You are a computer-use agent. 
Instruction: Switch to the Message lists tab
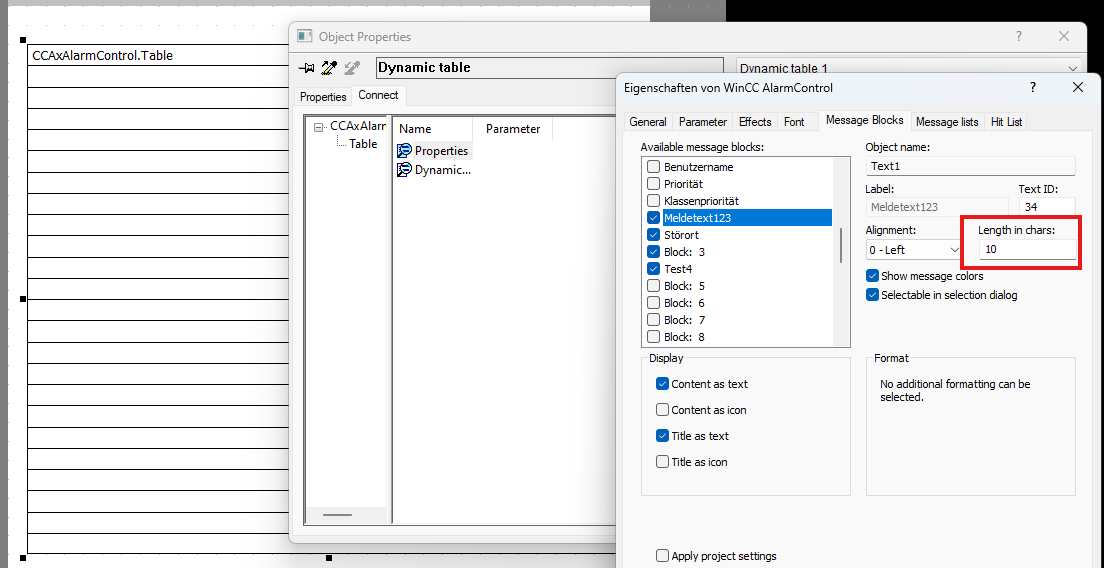coord(946,122)
